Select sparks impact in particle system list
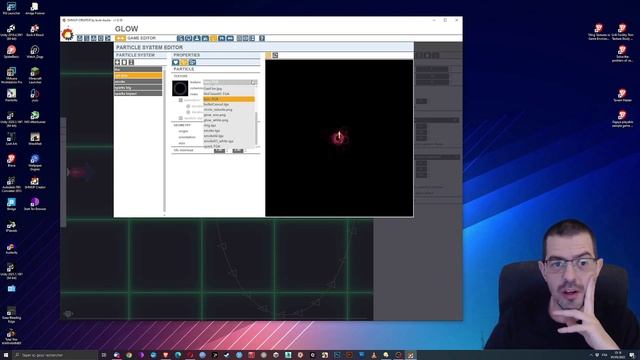Screen dimensions: 640x360 pyautogui.click(x=138, y=93)
